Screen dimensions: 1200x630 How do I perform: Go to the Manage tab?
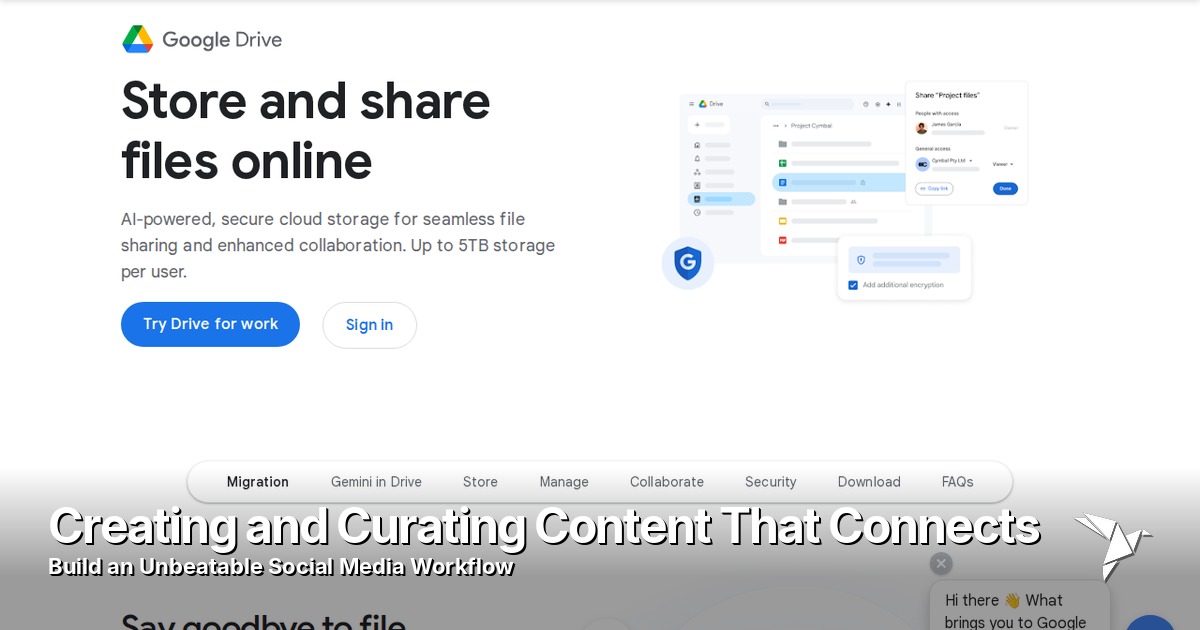(x=564, y=482)
